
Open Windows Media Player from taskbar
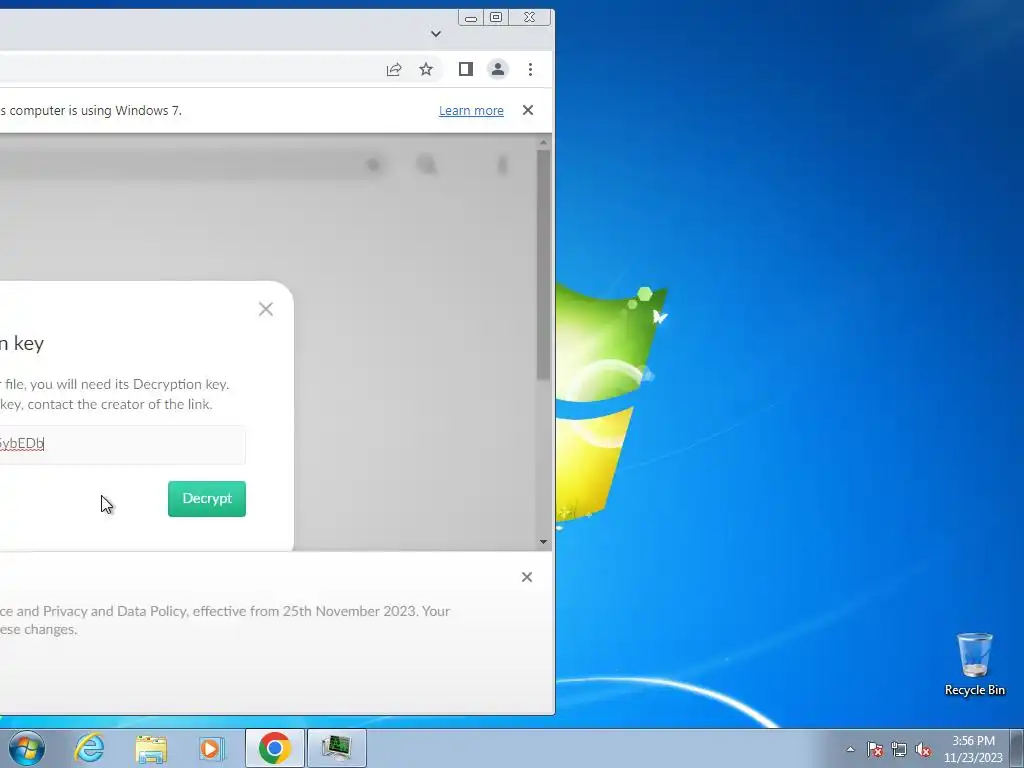point(212,748)
